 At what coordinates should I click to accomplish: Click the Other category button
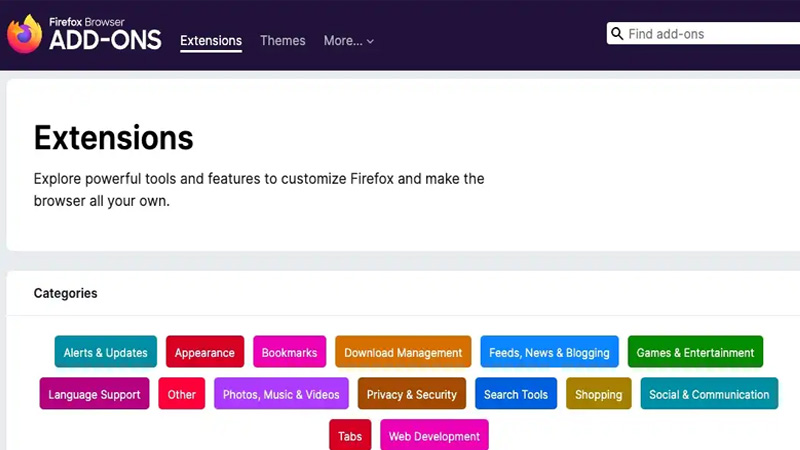click(x=181, y=394)
